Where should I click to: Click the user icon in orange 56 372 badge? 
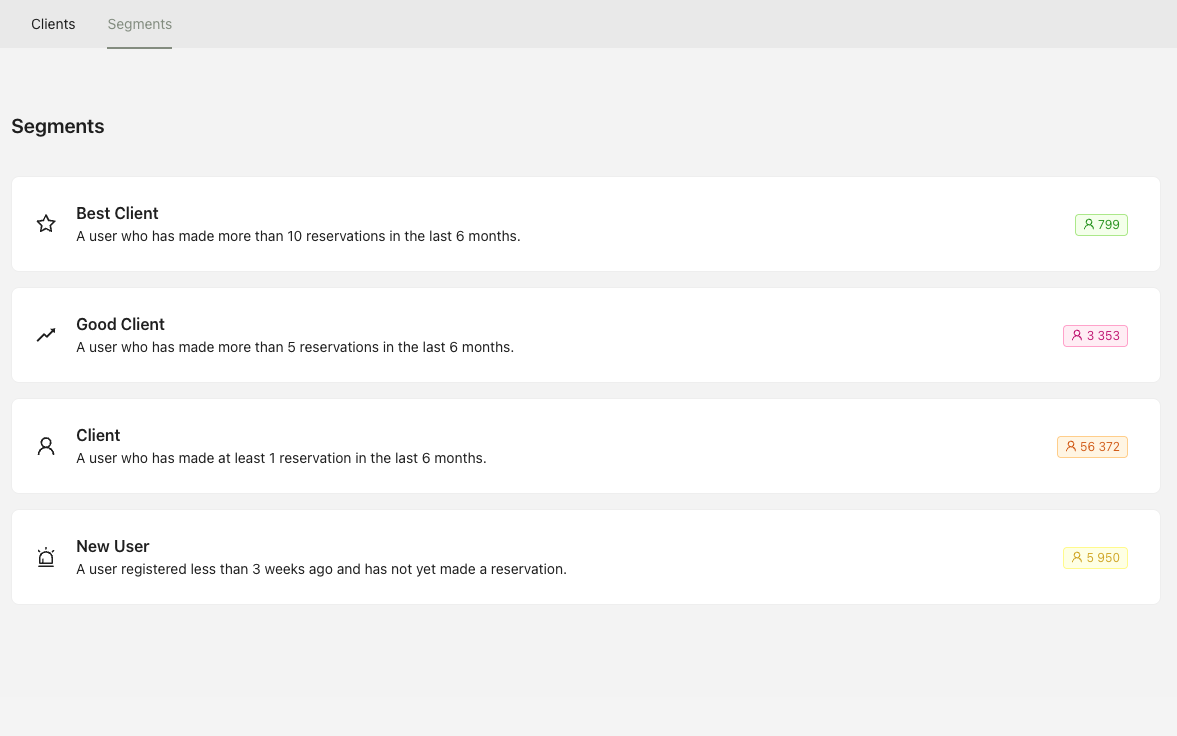(x=1071, y=447)
